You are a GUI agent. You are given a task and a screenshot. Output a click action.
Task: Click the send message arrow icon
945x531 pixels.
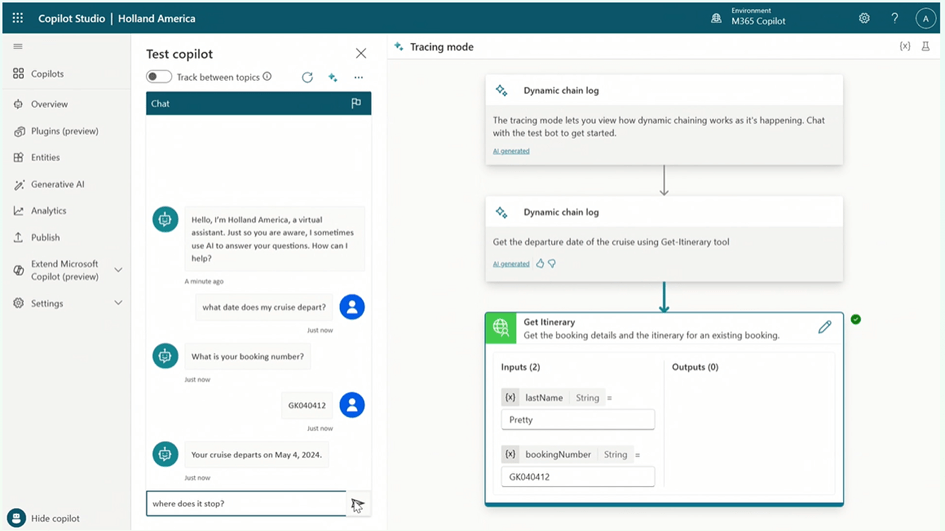tap(358, 504)
